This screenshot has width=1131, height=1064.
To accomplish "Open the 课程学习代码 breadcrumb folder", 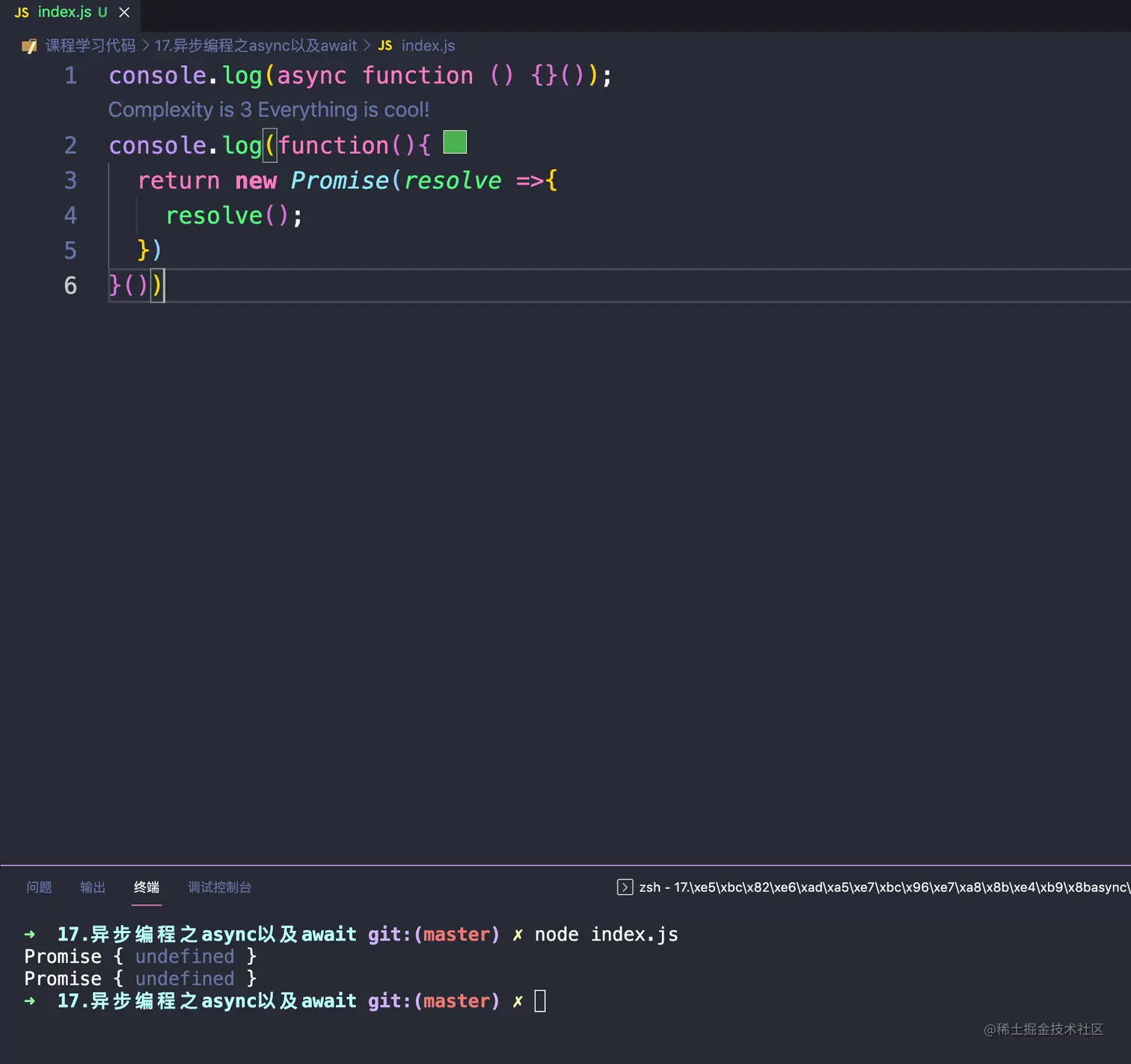I will 91,46.
